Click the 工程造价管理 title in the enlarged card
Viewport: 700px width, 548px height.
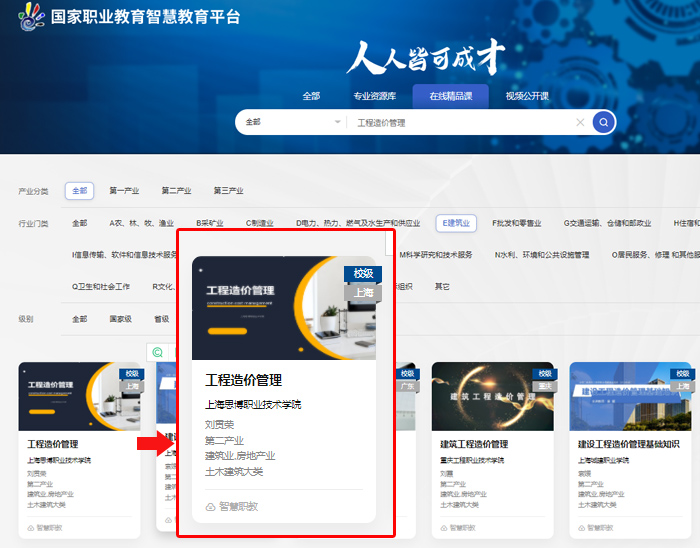click(x=243, y=380)
